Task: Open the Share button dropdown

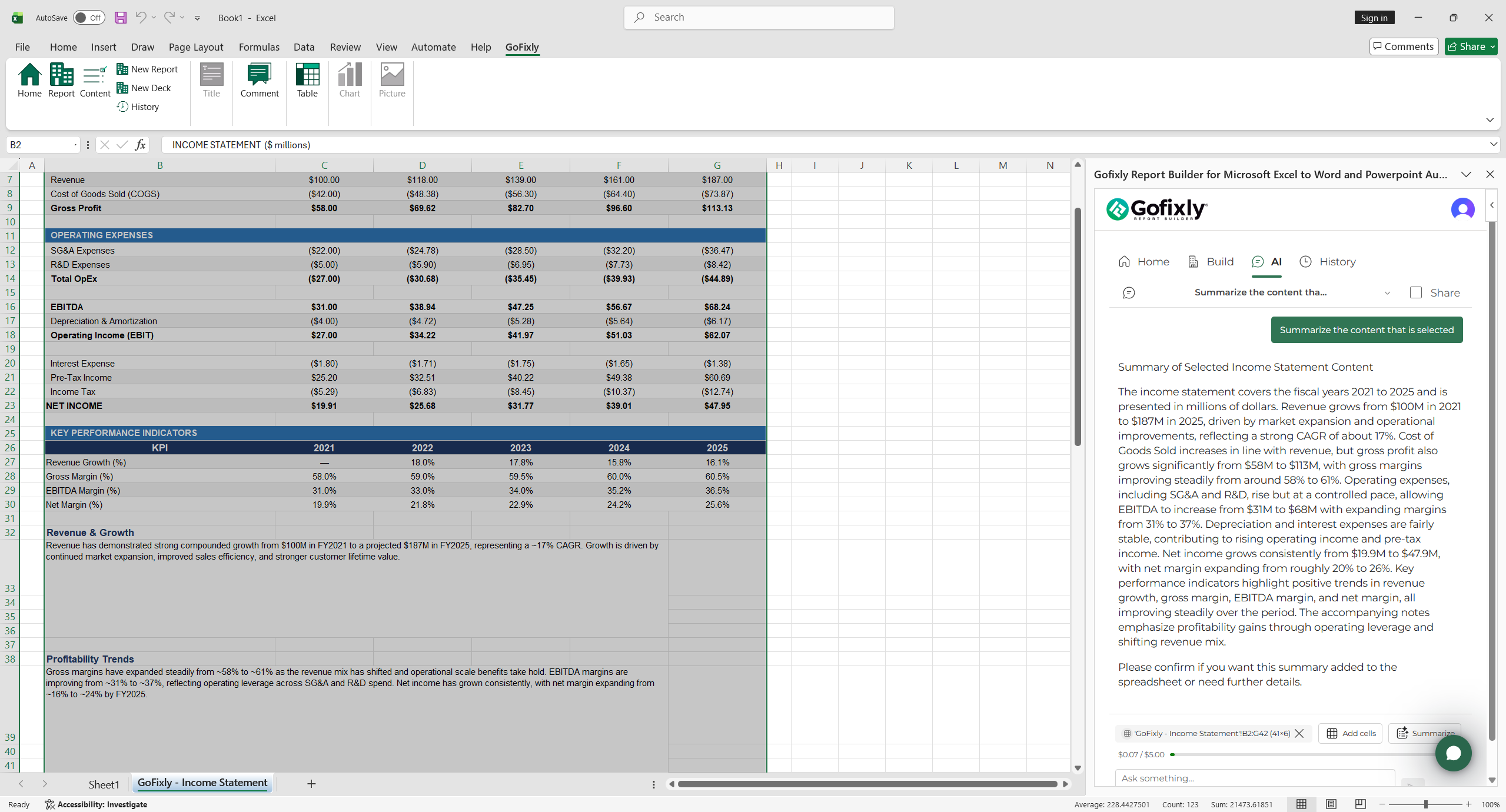Action: (x=1493, y=46)
